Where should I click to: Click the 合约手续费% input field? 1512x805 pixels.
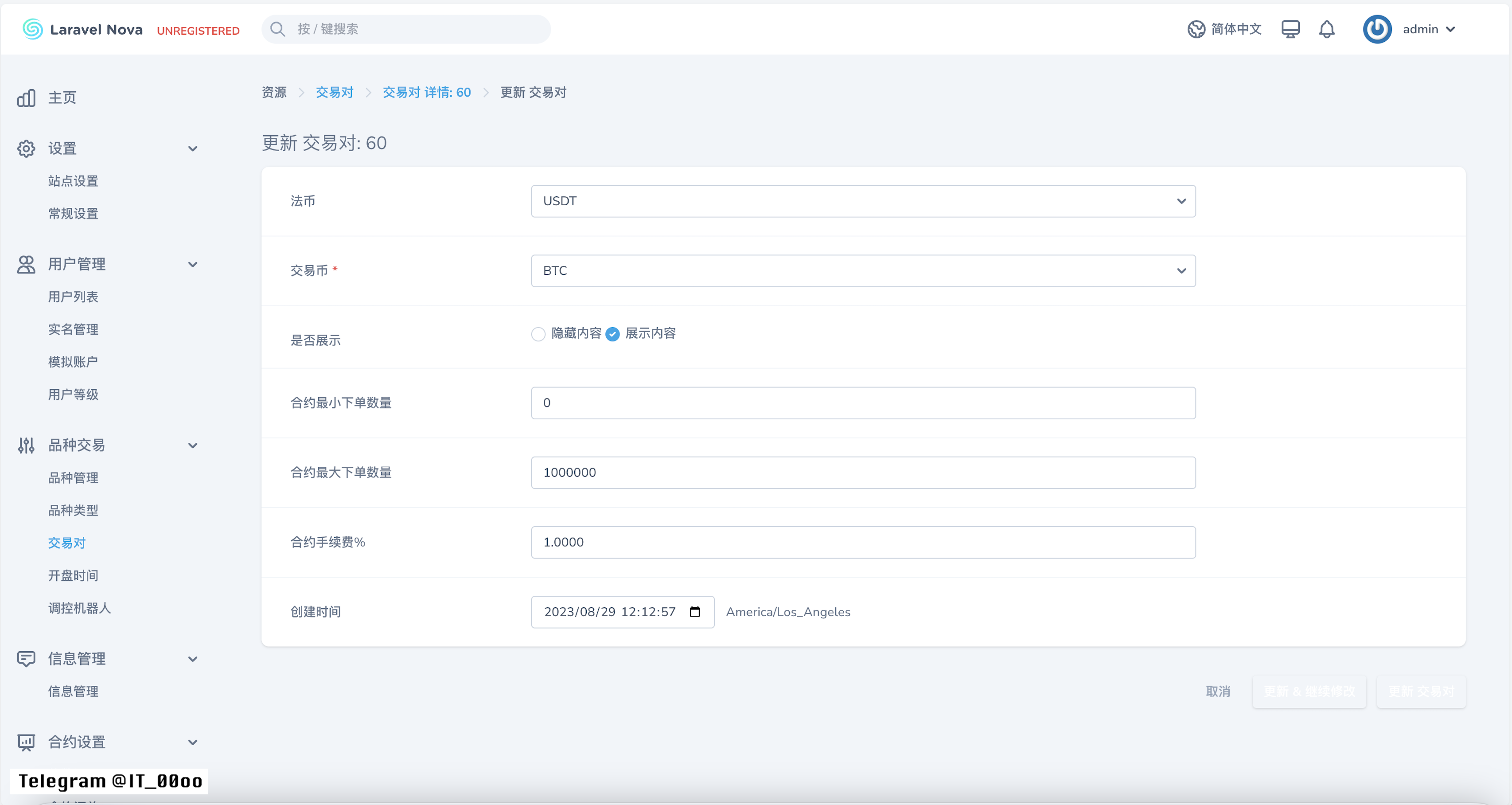click(x=863, y=542)
